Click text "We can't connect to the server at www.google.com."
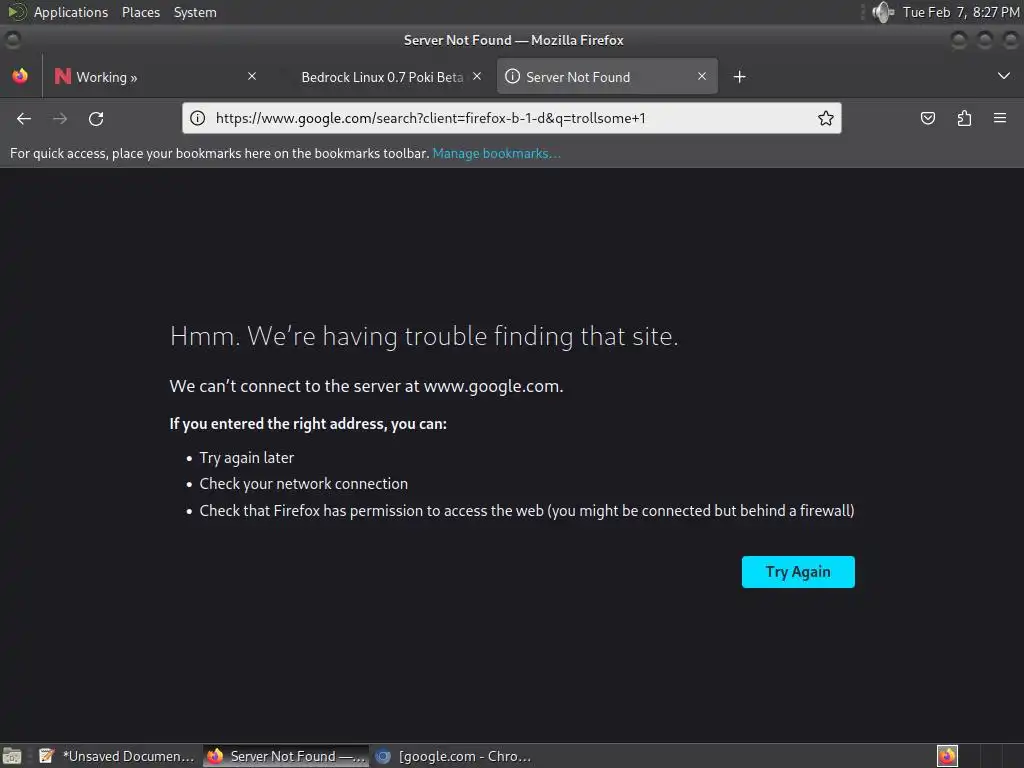 tap(366, 386)
